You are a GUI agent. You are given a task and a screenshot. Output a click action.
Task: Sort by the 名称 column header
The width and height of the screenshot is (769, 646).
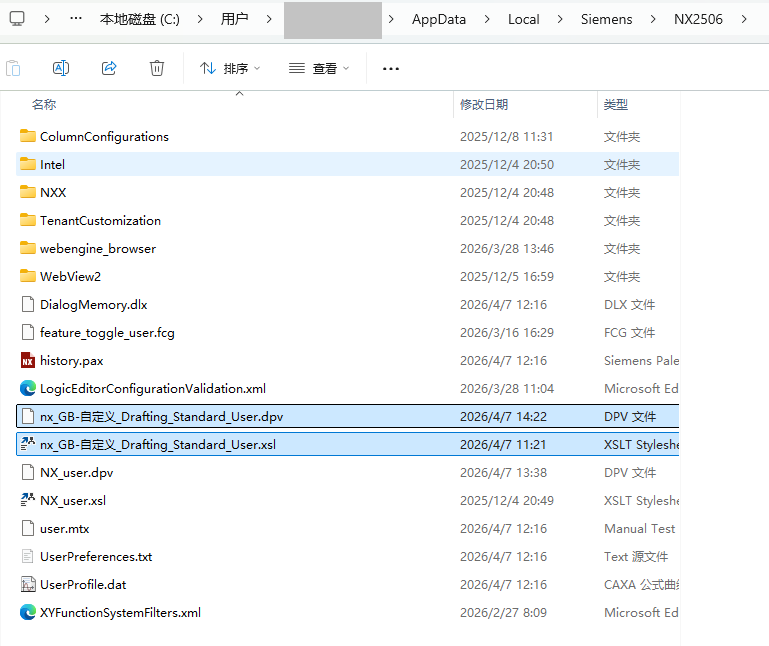[44, 104]
